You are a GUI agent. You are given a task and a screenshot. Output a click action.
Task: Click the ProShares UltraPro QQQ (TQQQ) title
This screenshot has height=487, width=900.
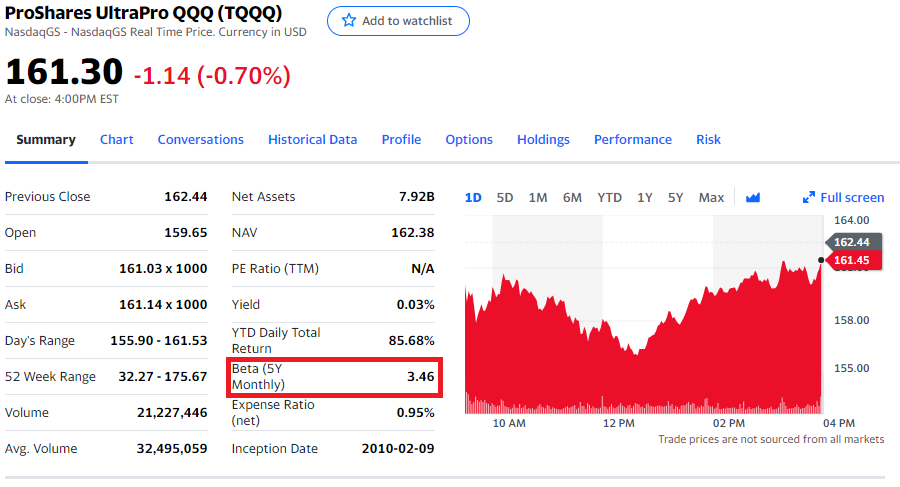(x=143, y=12)
